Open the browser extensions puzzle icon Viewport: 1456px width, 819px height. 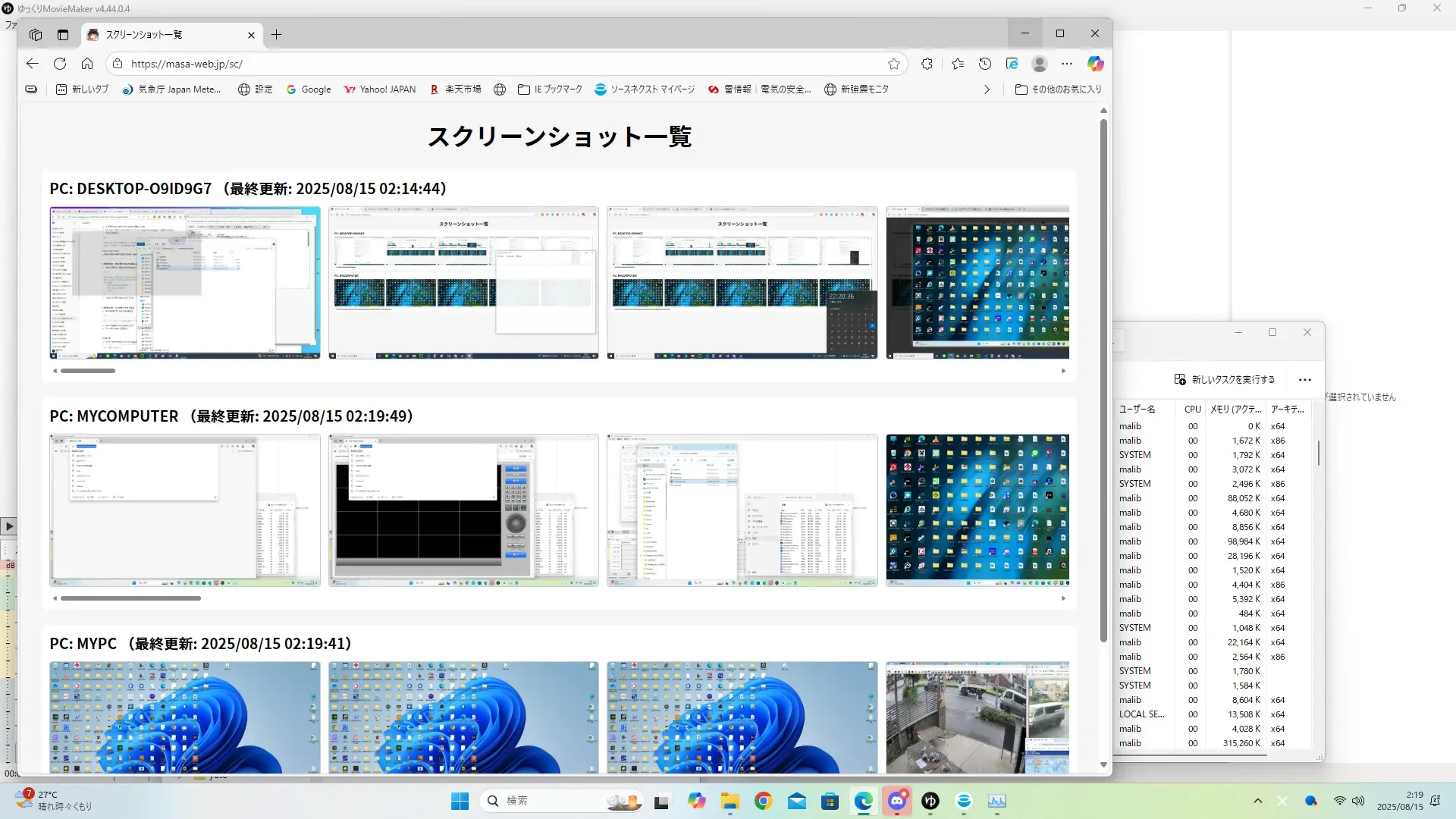coord(927,64)
